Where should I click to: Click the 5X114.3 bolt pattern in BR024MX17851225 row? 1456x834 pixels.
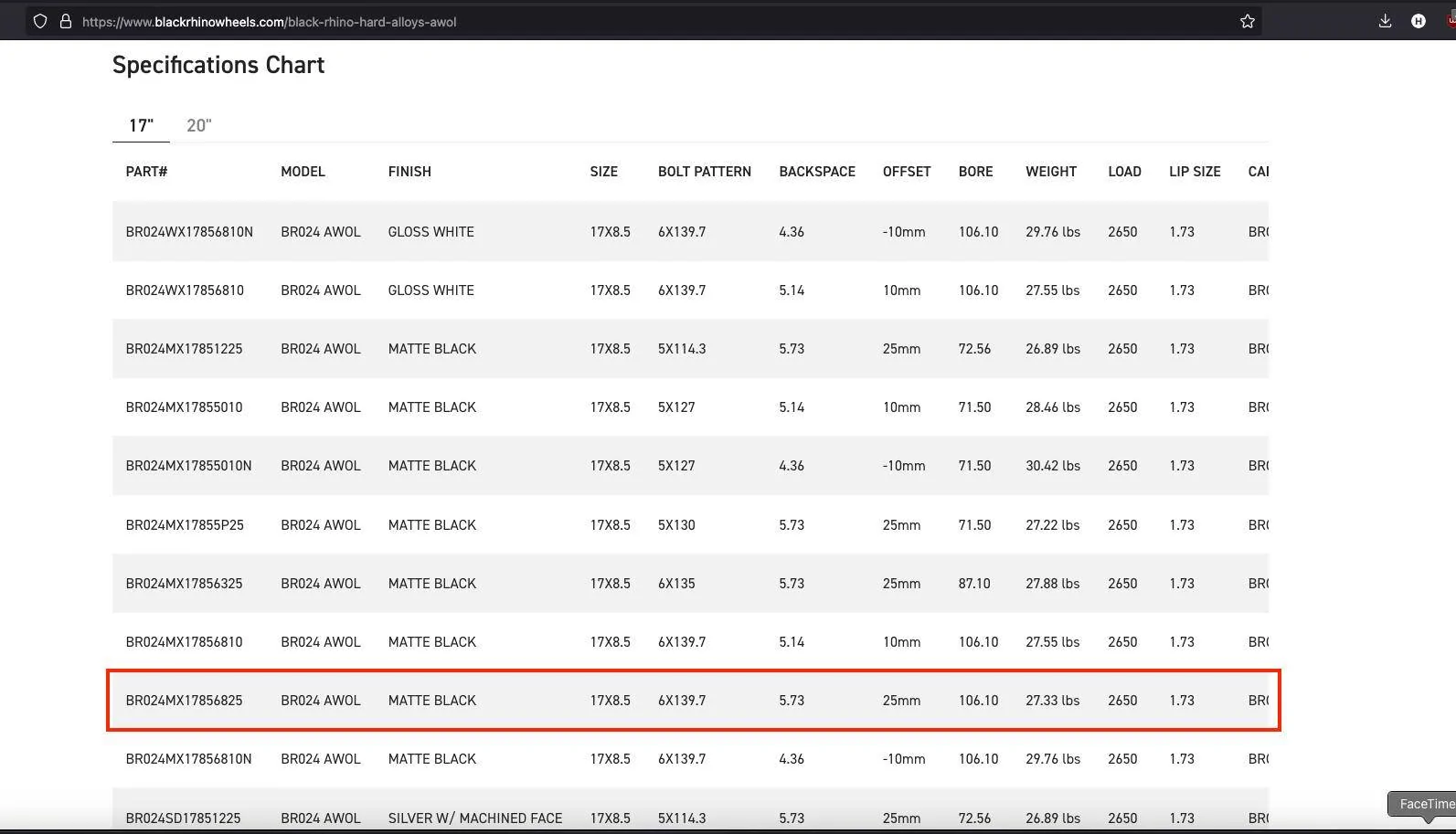point(682,349)
